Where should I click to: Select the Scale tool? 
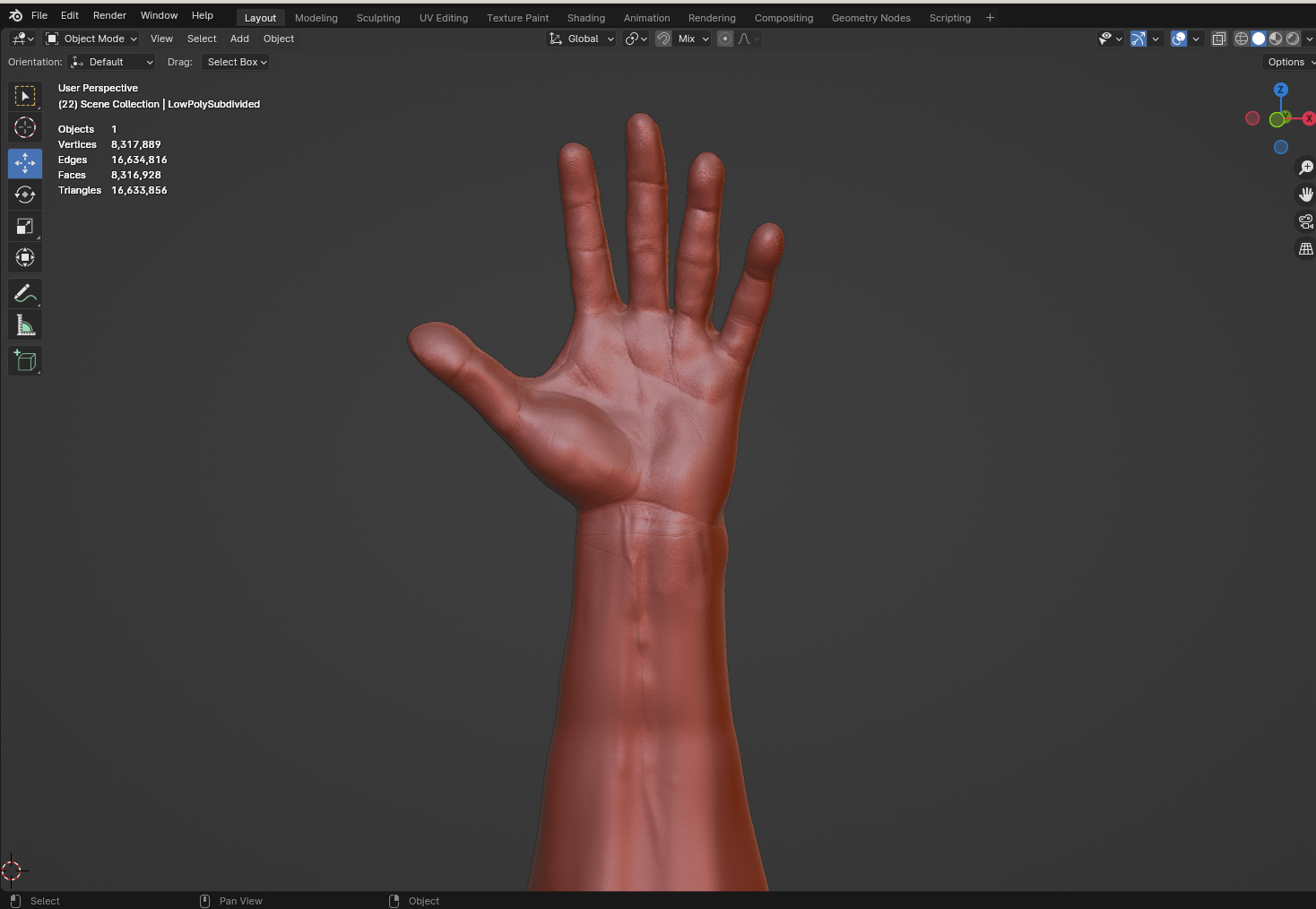point(25,226)
